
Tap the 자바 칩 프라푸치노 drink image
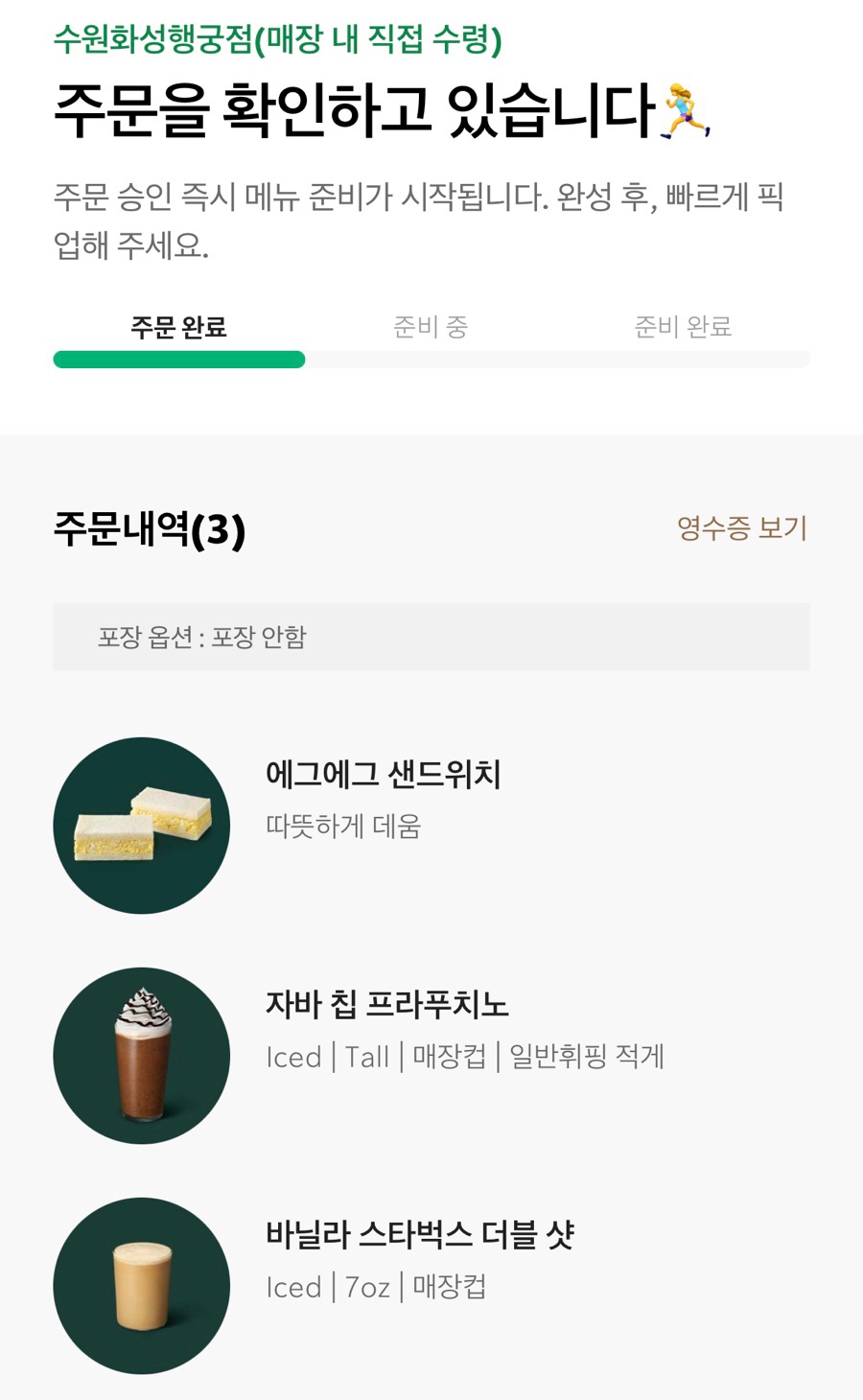(142, 1056)
